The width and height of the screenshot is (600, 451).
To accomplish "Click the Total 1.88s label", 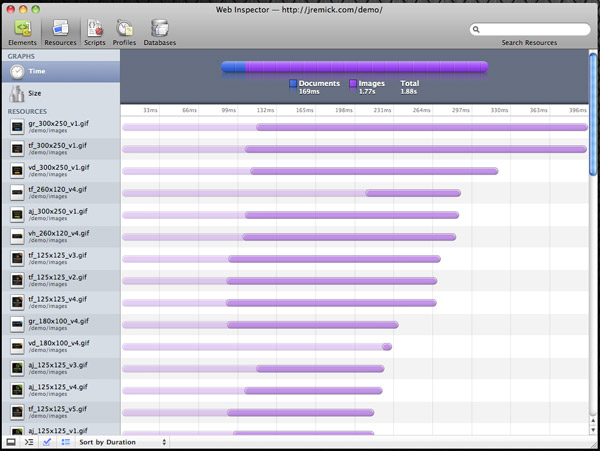I will 409,87.
